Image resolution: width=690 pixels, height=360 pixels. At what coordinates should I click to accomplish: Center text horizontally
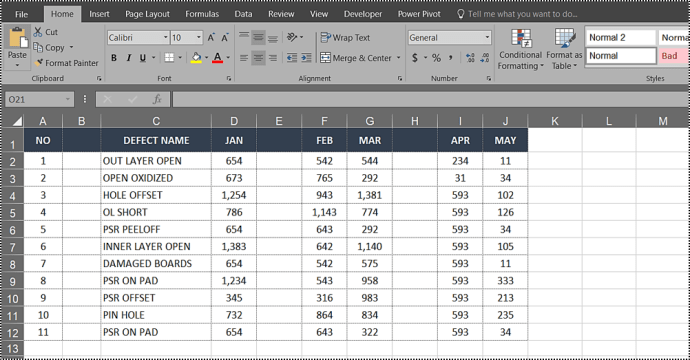tap(258, 58)
